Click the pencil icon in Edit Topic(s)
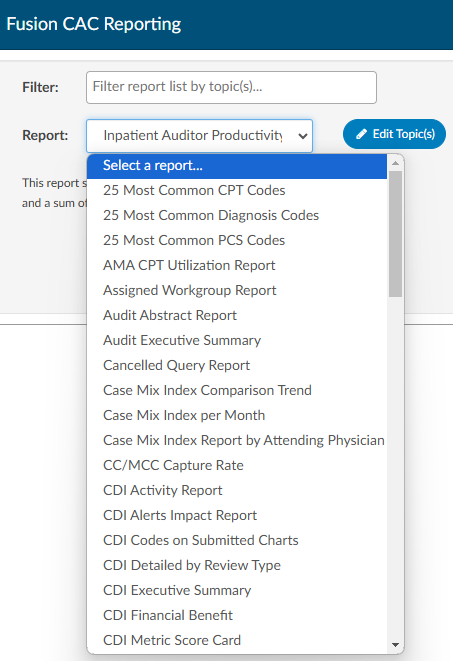453x661 pixels. point(361,134)
